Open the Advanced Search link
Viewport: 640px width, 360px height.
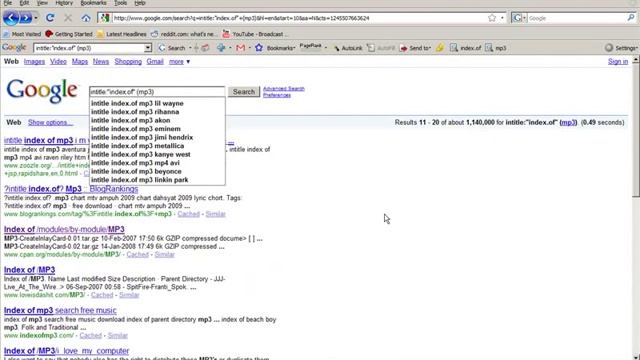[x=284, y=89]
